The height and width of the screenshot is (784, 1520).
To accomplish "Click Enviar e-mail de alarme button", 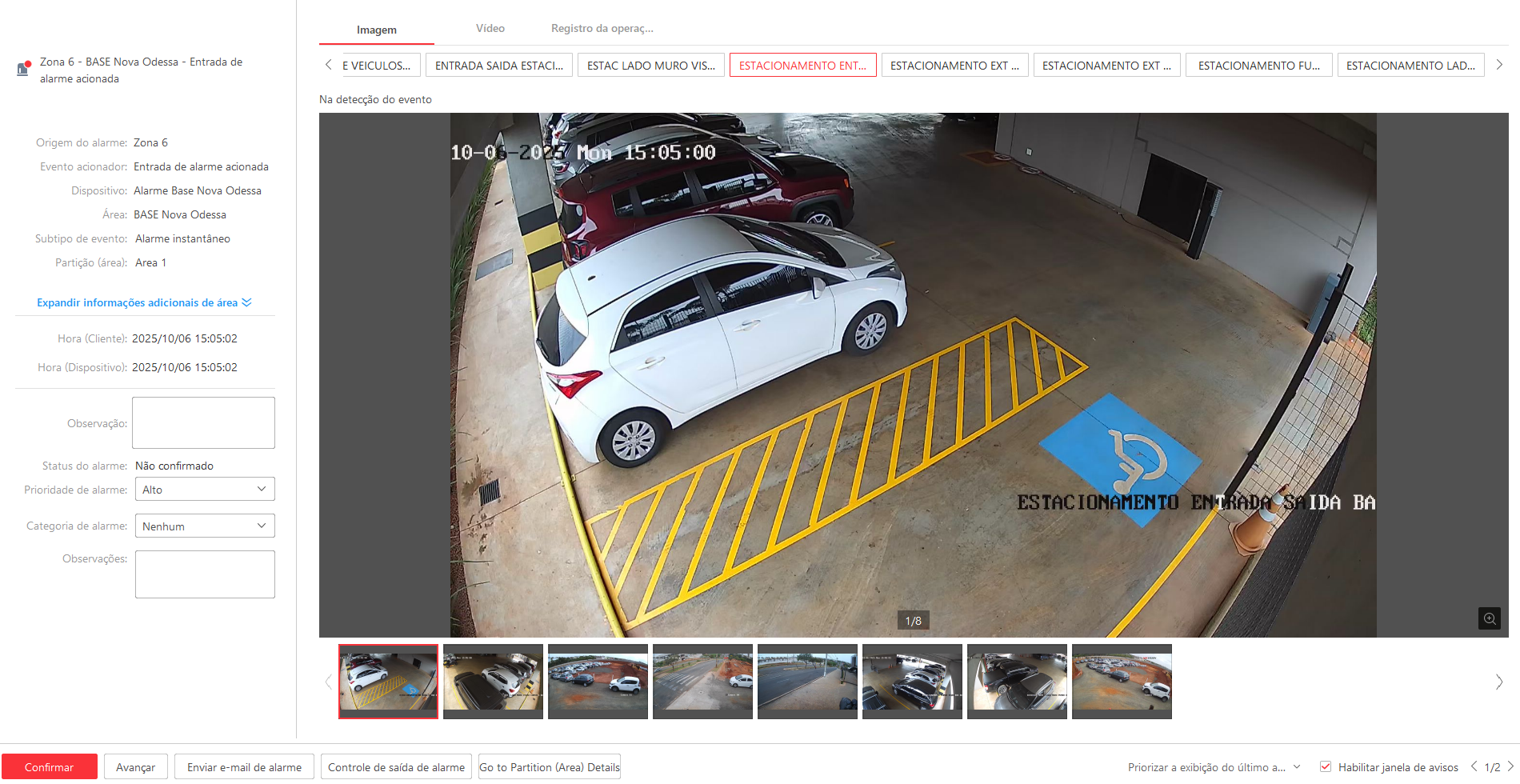I will point(244,767).
